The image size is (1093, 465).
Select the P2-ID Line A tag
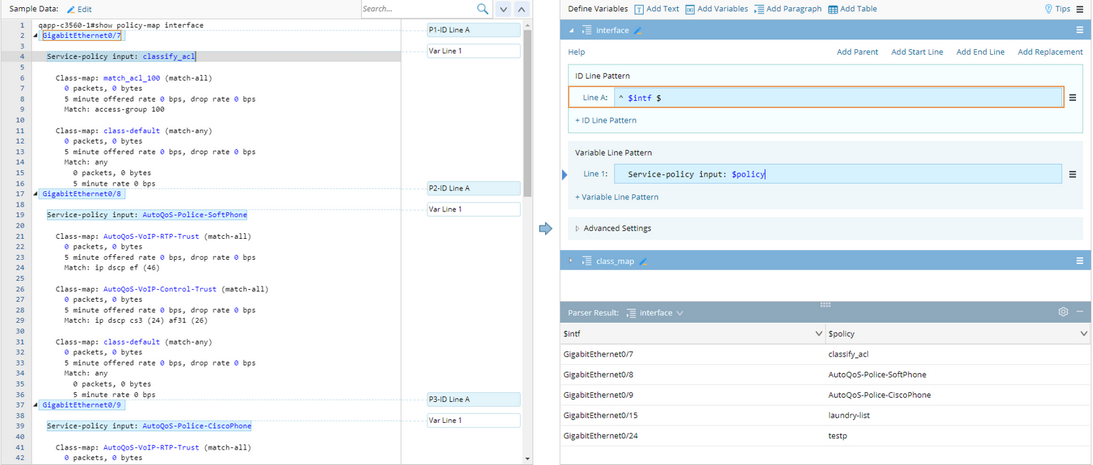point(473,188)
